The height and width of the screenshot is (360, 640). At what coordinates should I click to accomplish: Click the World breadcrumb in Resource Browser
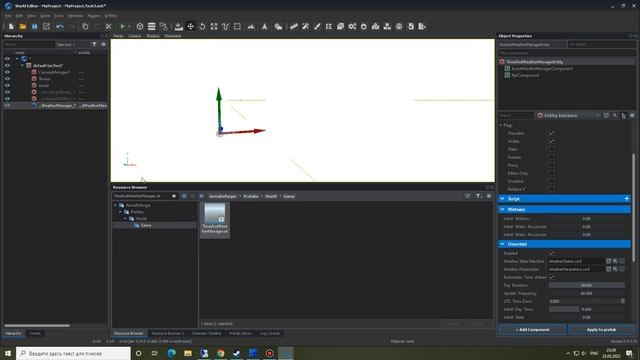(271, 196)
